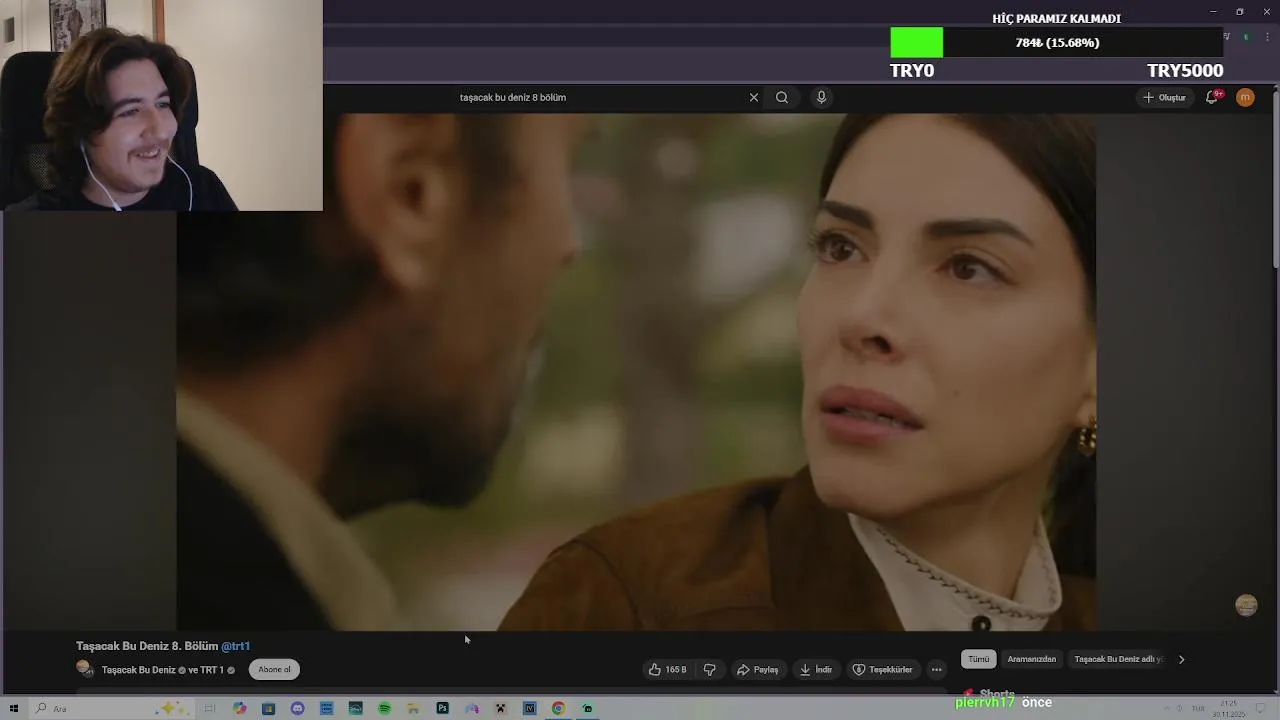Open Spotify from the taskbar
Viewport: 1280px width, 720px height.
coord(384,708)
